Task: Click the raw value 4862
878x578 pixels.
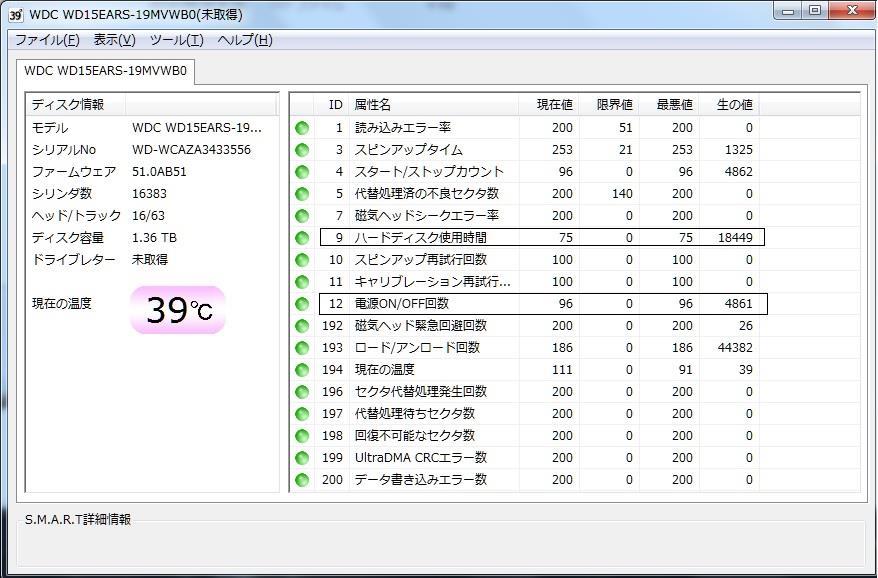Action: [738, 172]
